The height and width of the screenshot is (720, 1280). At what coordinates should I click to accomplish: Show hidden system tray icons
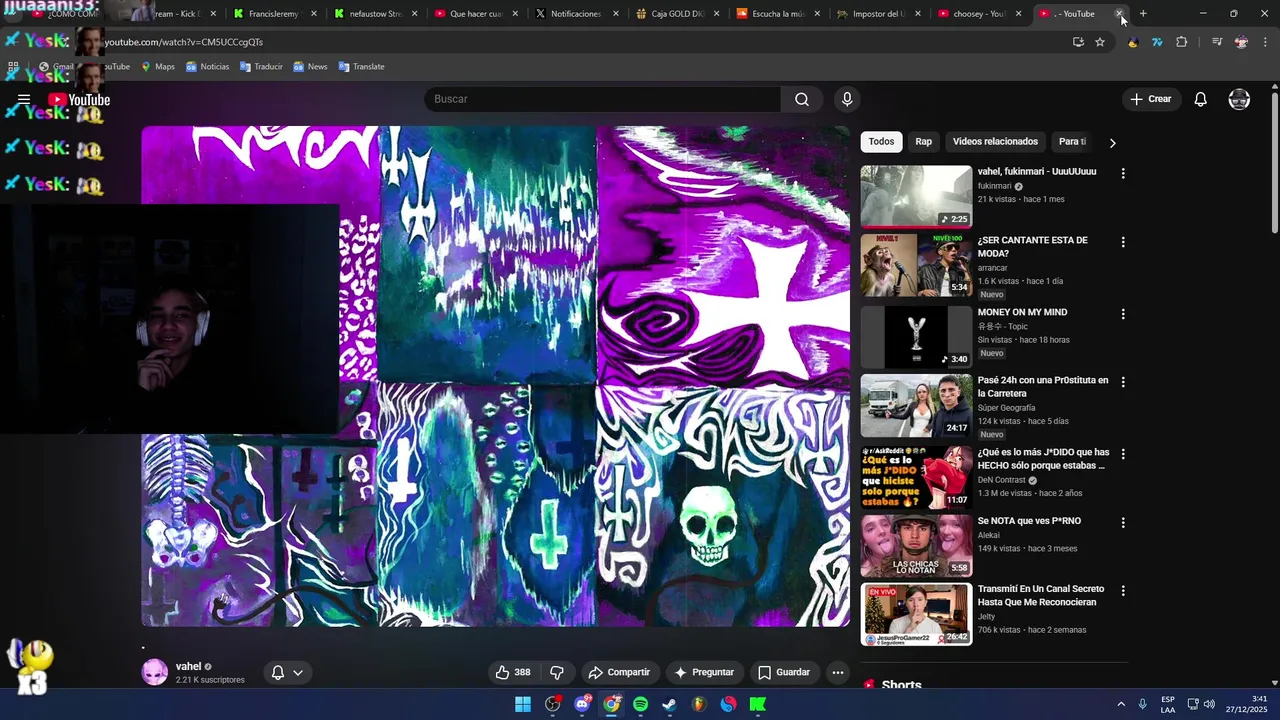tap(1121, 704)
